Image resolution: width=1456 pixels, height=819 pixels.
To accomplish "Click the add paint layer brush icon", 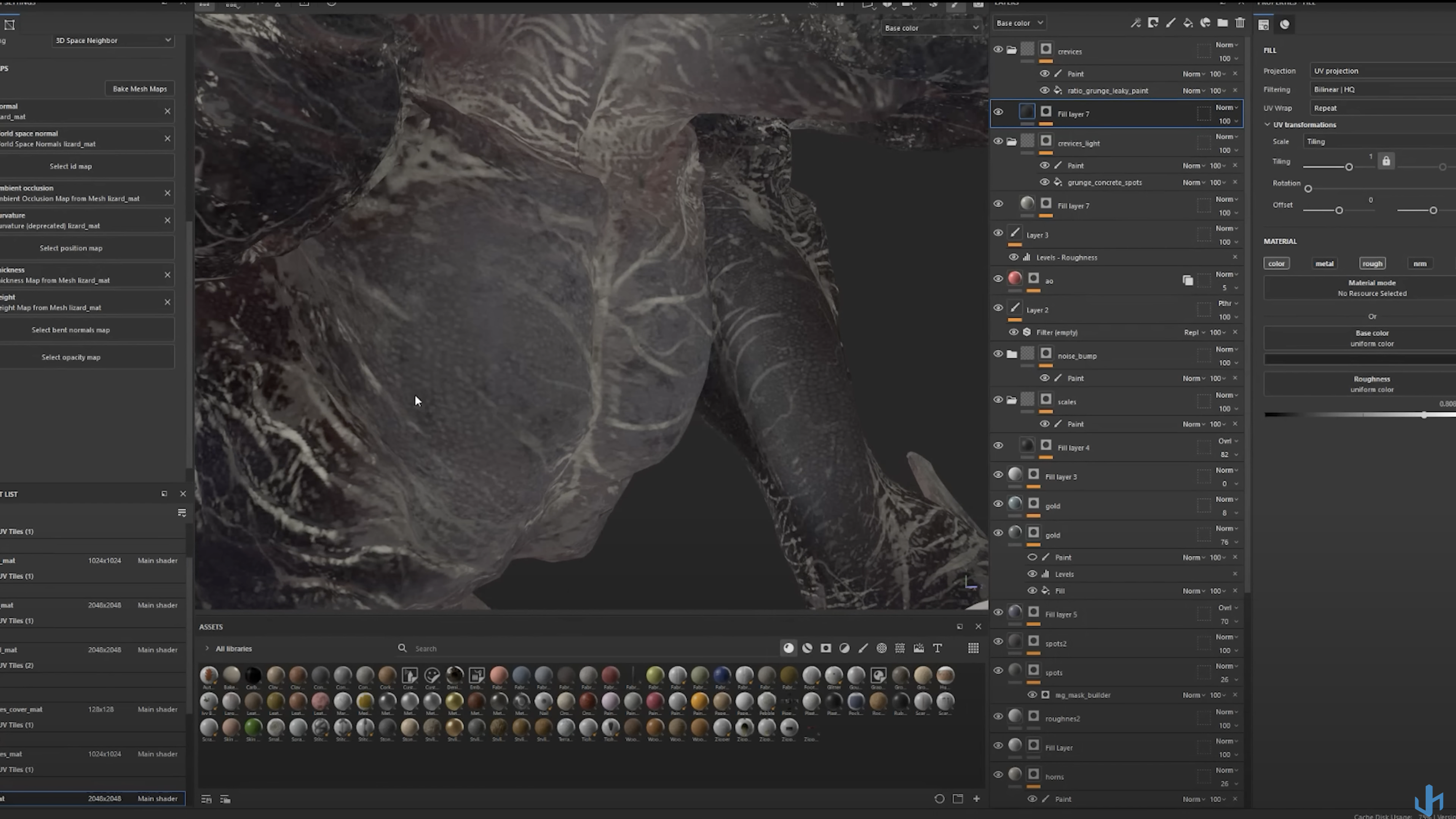I will click(1170, 23).
